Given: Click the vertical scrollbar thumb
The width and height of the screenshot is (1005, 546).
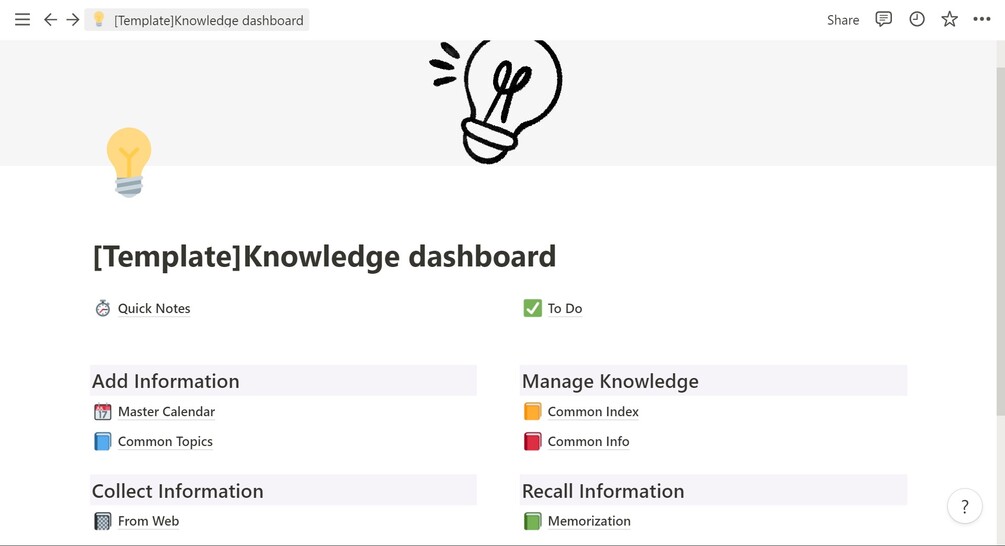Looking at the screenshot, I should (1001, 240).
